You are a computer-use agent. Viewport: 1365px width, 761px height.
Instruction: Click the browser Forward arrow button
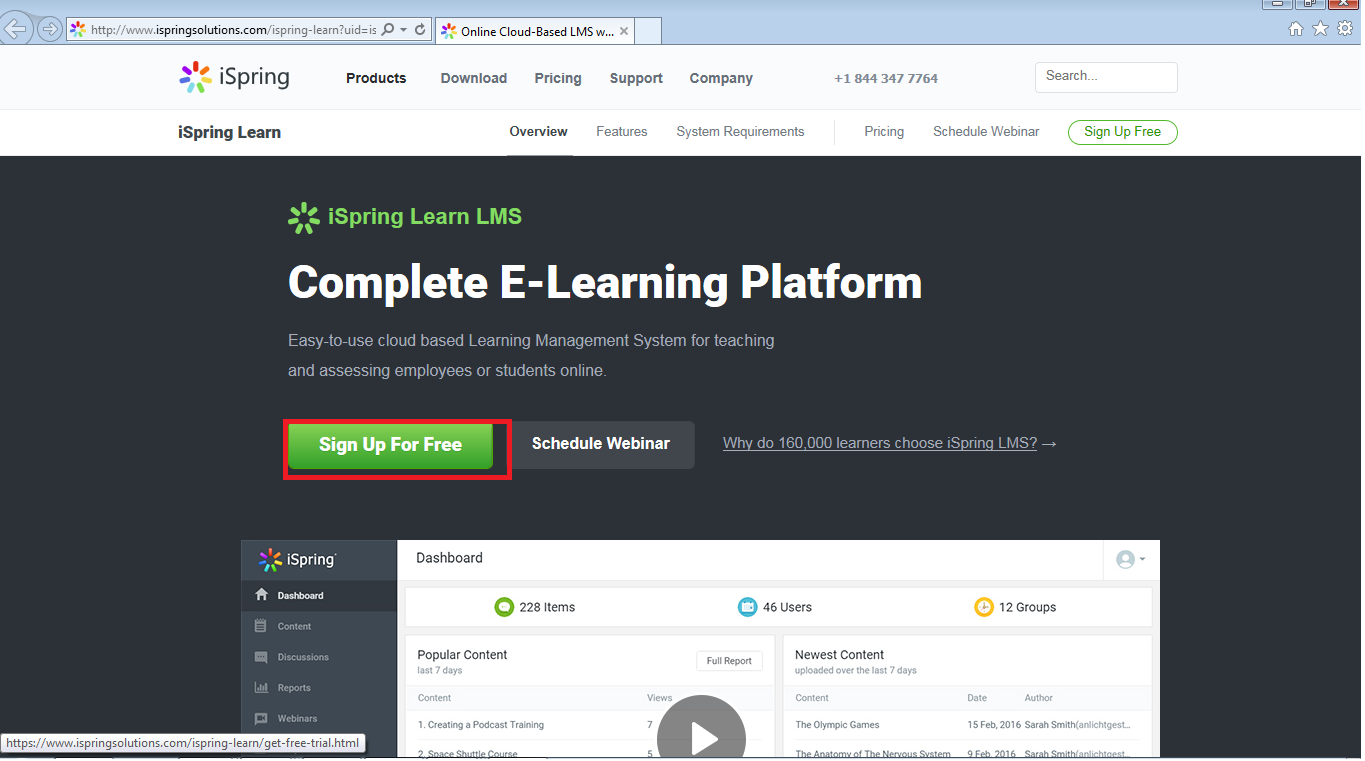pos(48,29)
